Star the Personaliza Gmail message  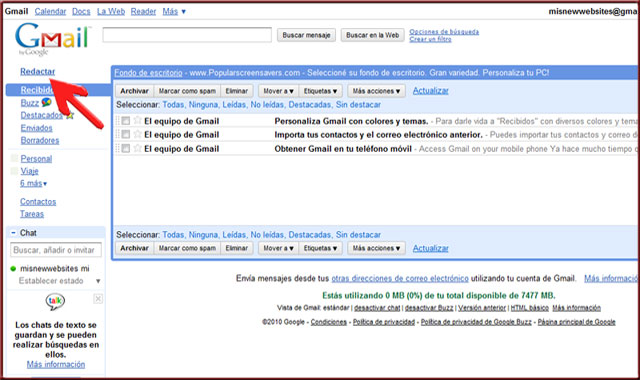click(138, 120)
